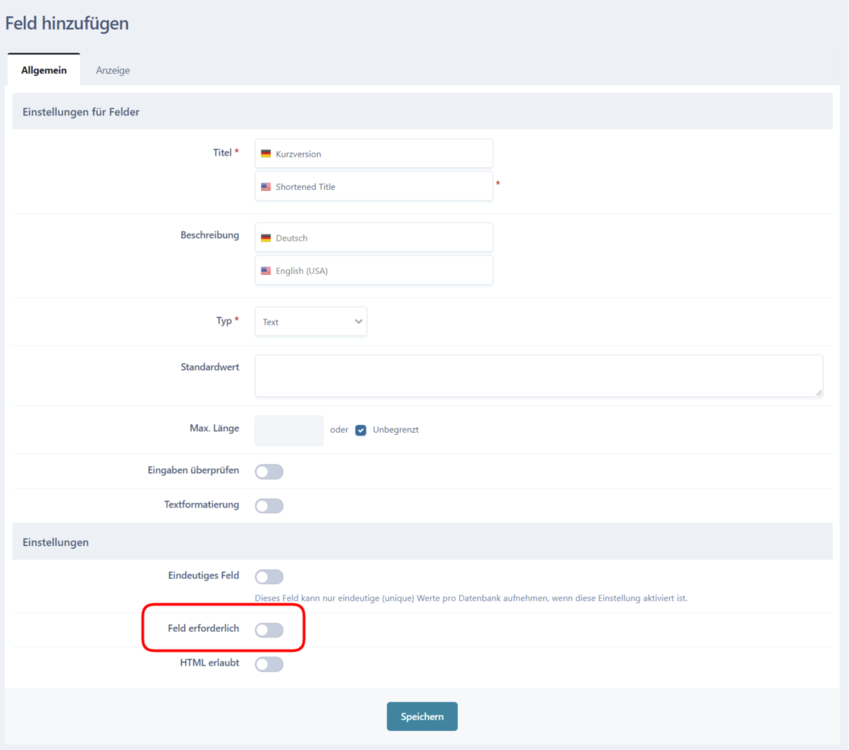Click the Standardwert resize handle corner
849x750 pixels.
tap(819, 393)
